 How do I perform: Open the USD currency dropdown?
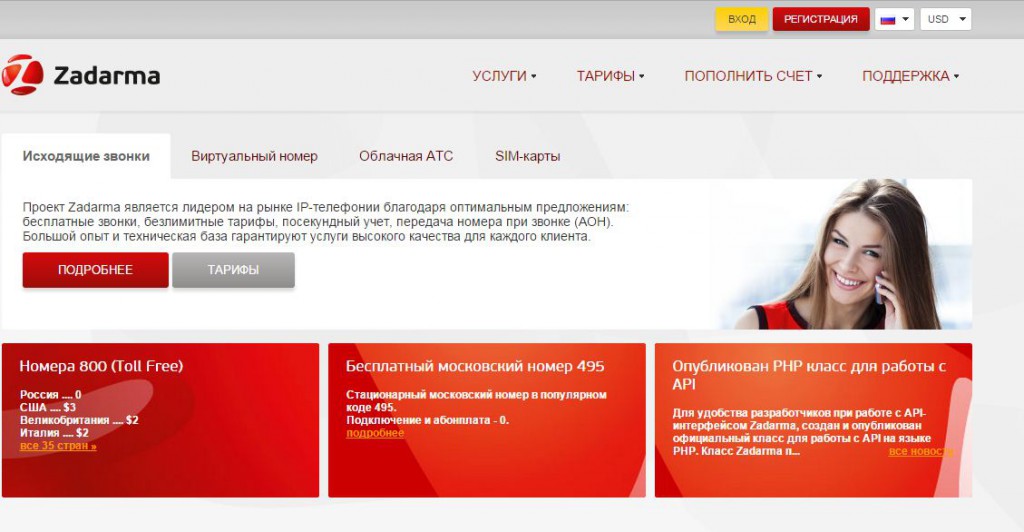(946, 19)
